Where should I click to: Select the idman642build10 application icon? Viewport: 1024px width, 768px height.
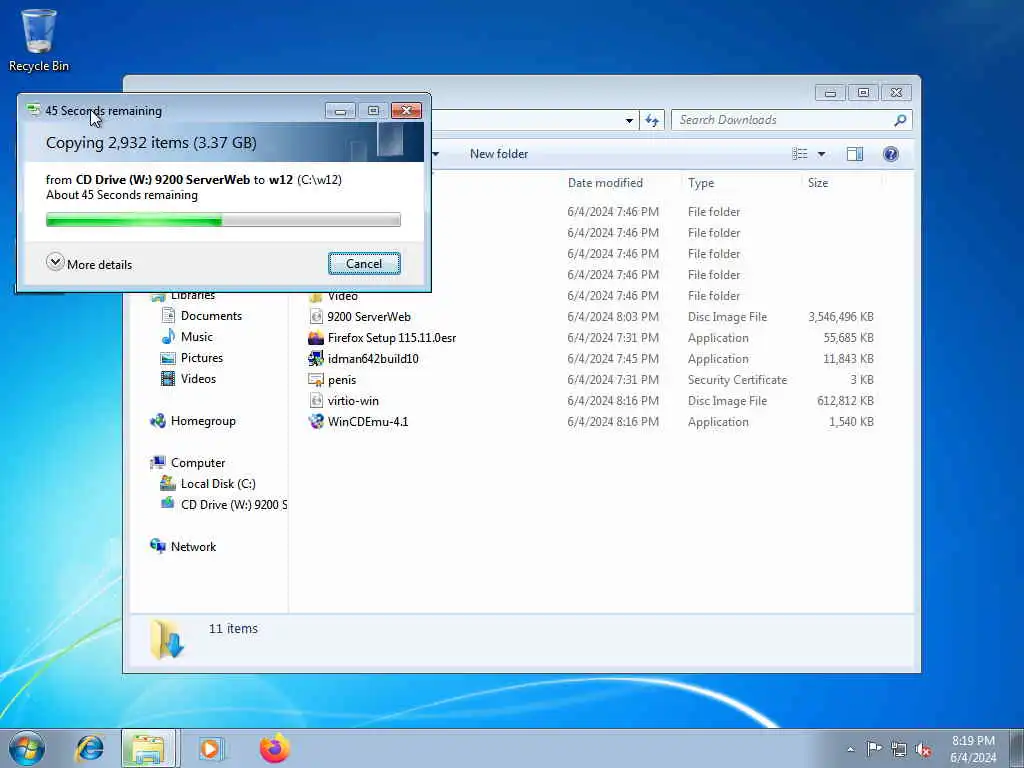316,359
